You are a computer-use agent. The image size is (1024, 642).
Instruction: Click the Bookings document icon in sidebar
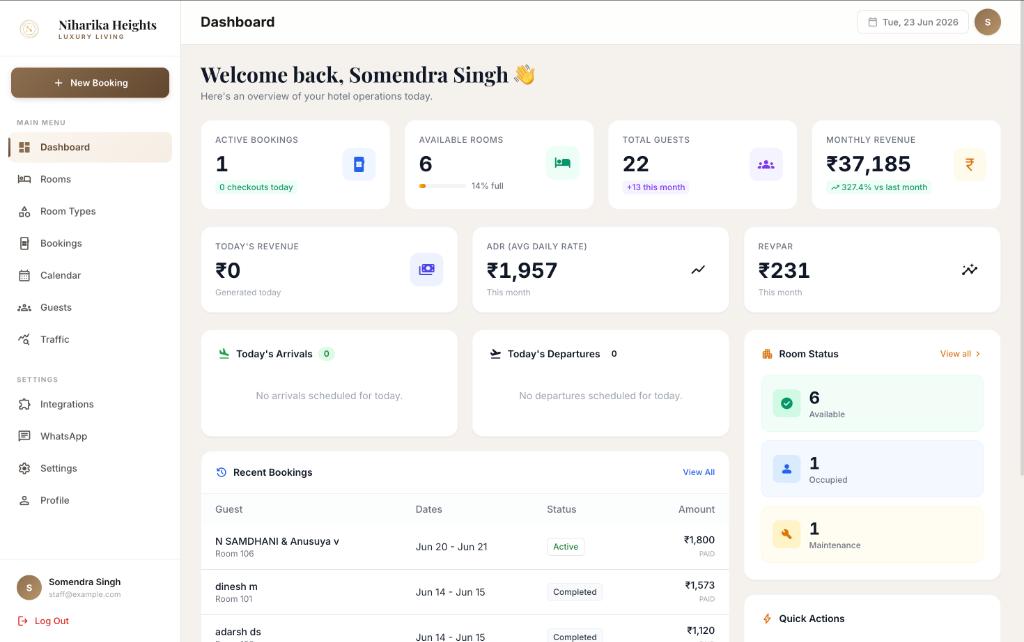point(24,243)
